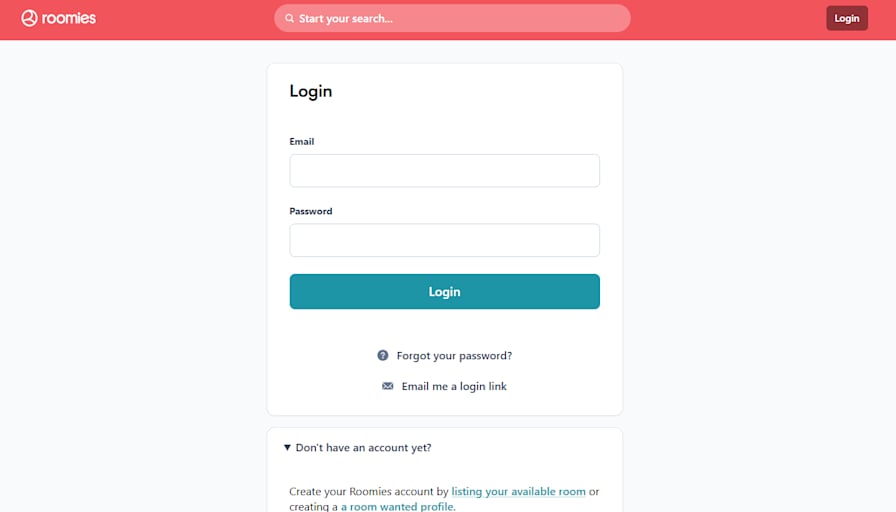Open Login from the header bar

tap(847, 18)
